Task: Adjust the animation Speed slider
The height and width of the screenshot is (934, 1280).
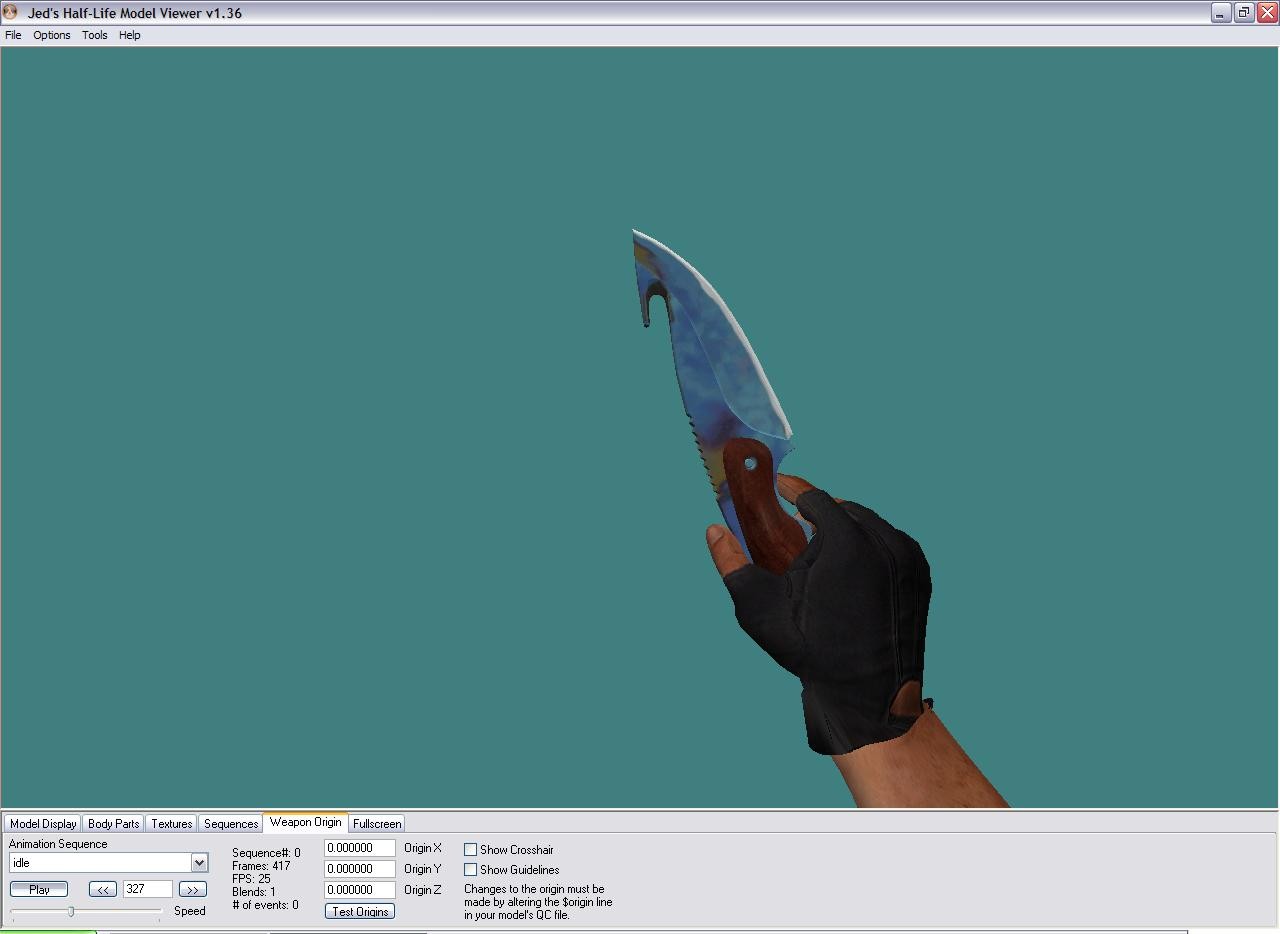Action: click(70, 911)
